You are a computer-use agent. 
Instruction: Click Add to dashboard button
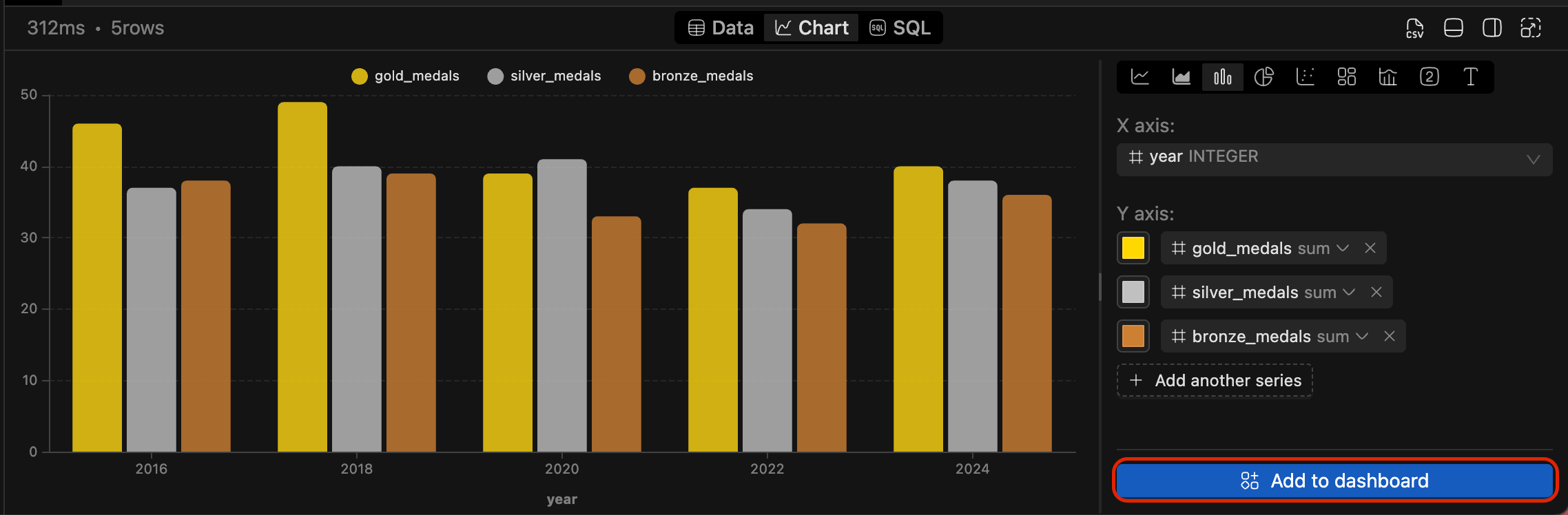[x=1334, y=481]
